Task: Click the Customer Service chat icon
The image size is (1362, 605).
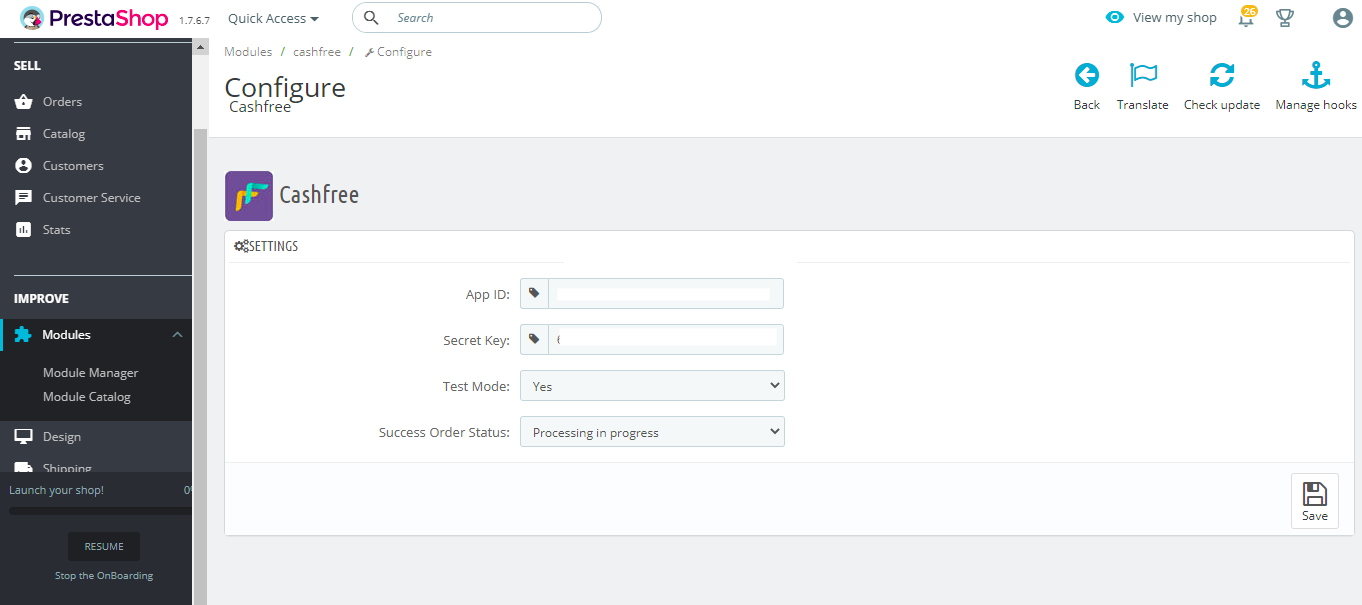Action: (23, 198)
